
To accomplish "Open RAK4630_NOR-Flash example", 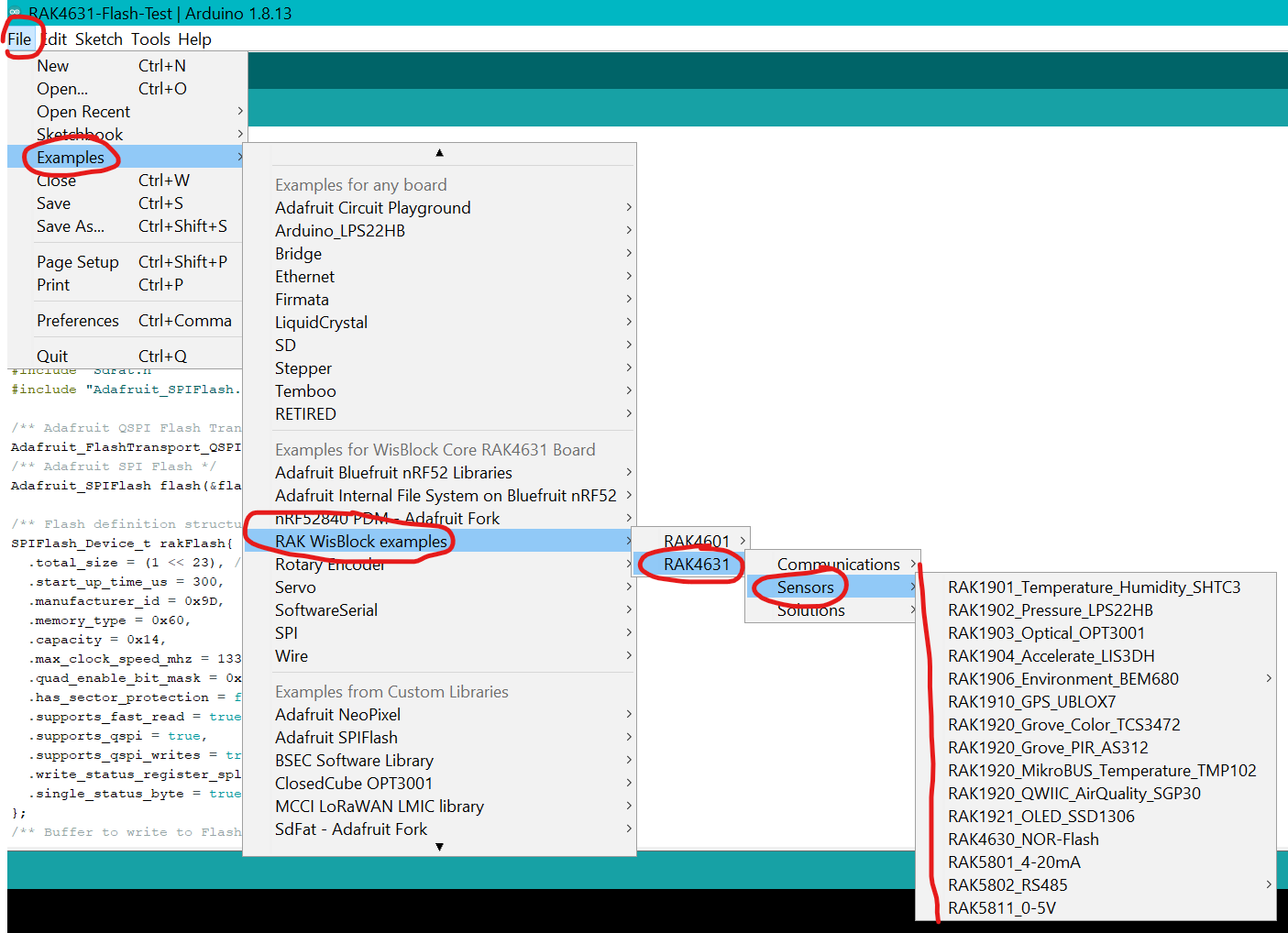I will pyautogui.click(x=1096, y=840).
